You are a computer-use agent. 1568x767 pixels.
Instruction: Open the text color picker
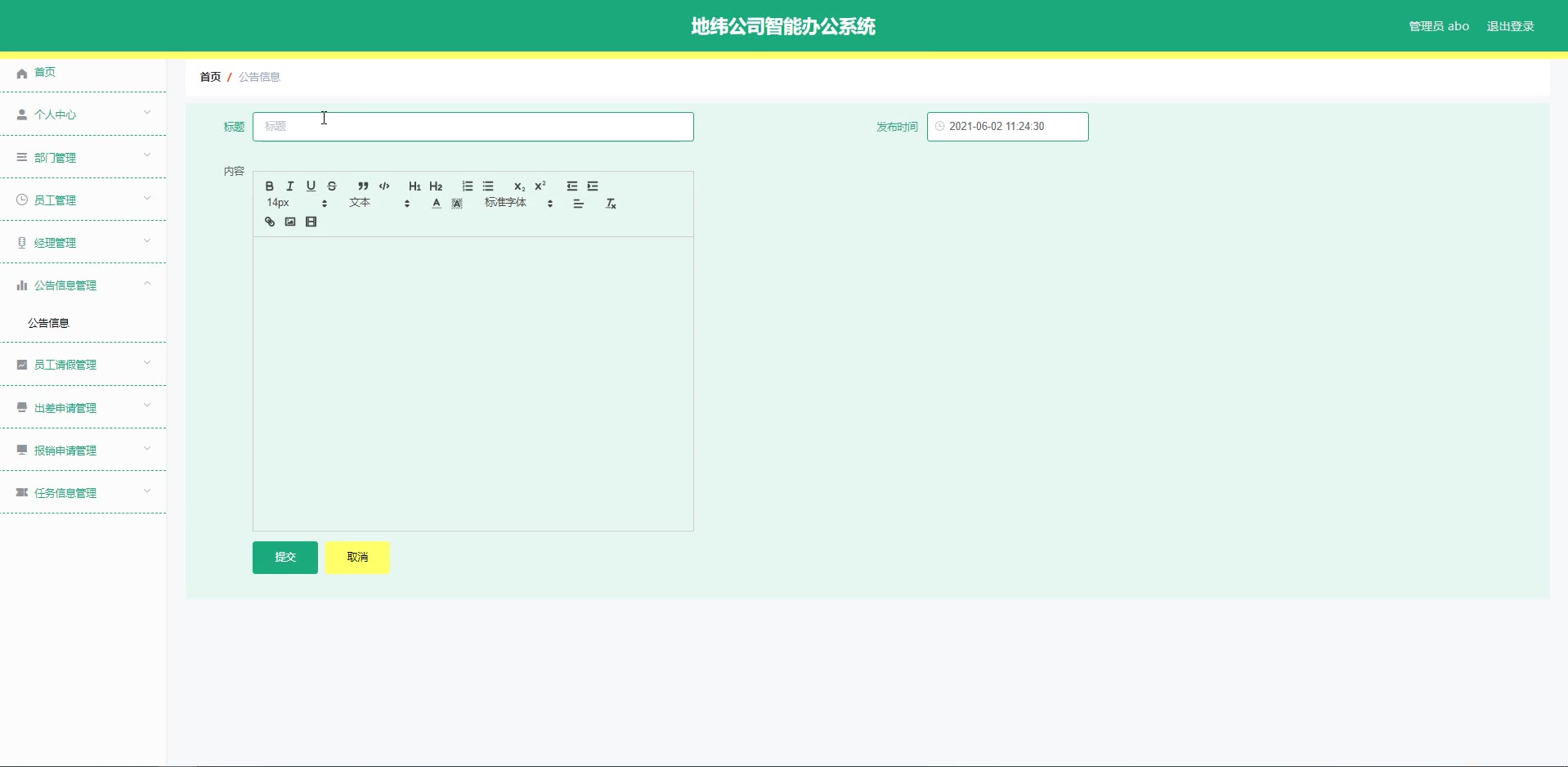point(437,204)
